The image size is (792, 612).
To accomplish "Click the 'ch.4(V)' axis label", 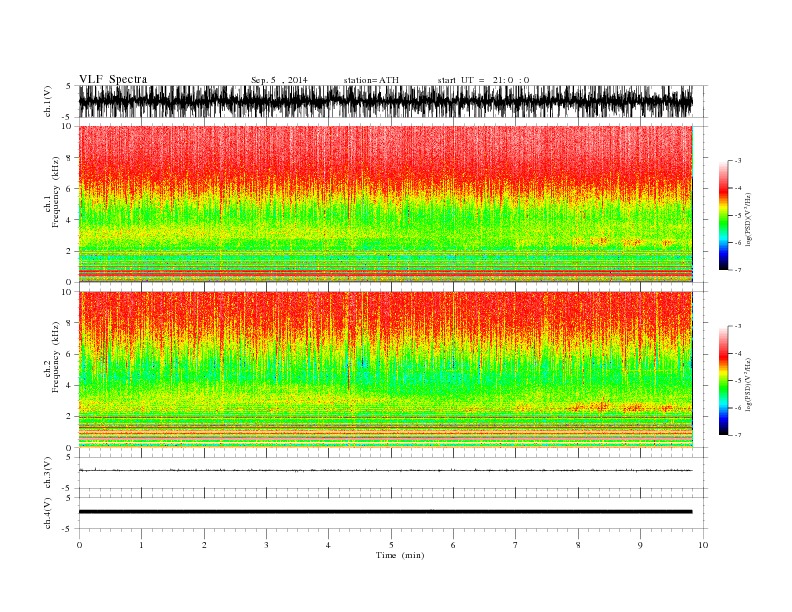I will [x=48, y=513].
